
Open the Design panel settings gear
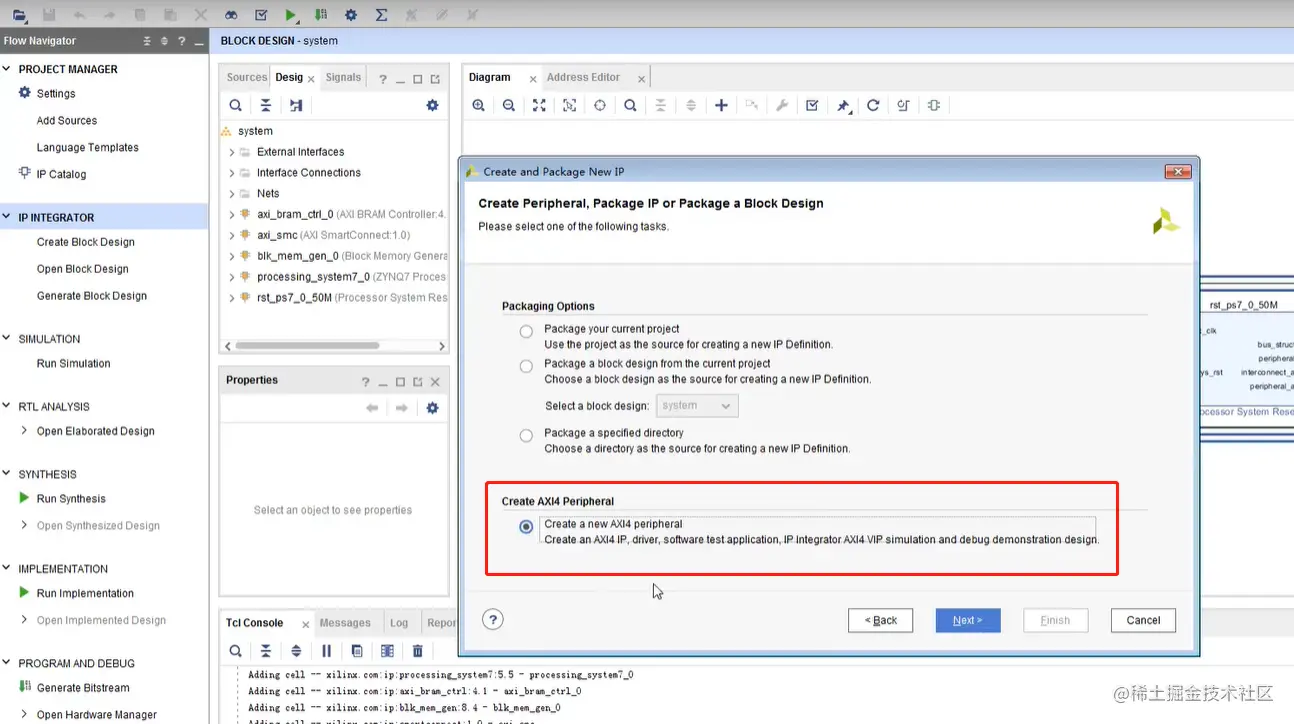coord(432,105)
